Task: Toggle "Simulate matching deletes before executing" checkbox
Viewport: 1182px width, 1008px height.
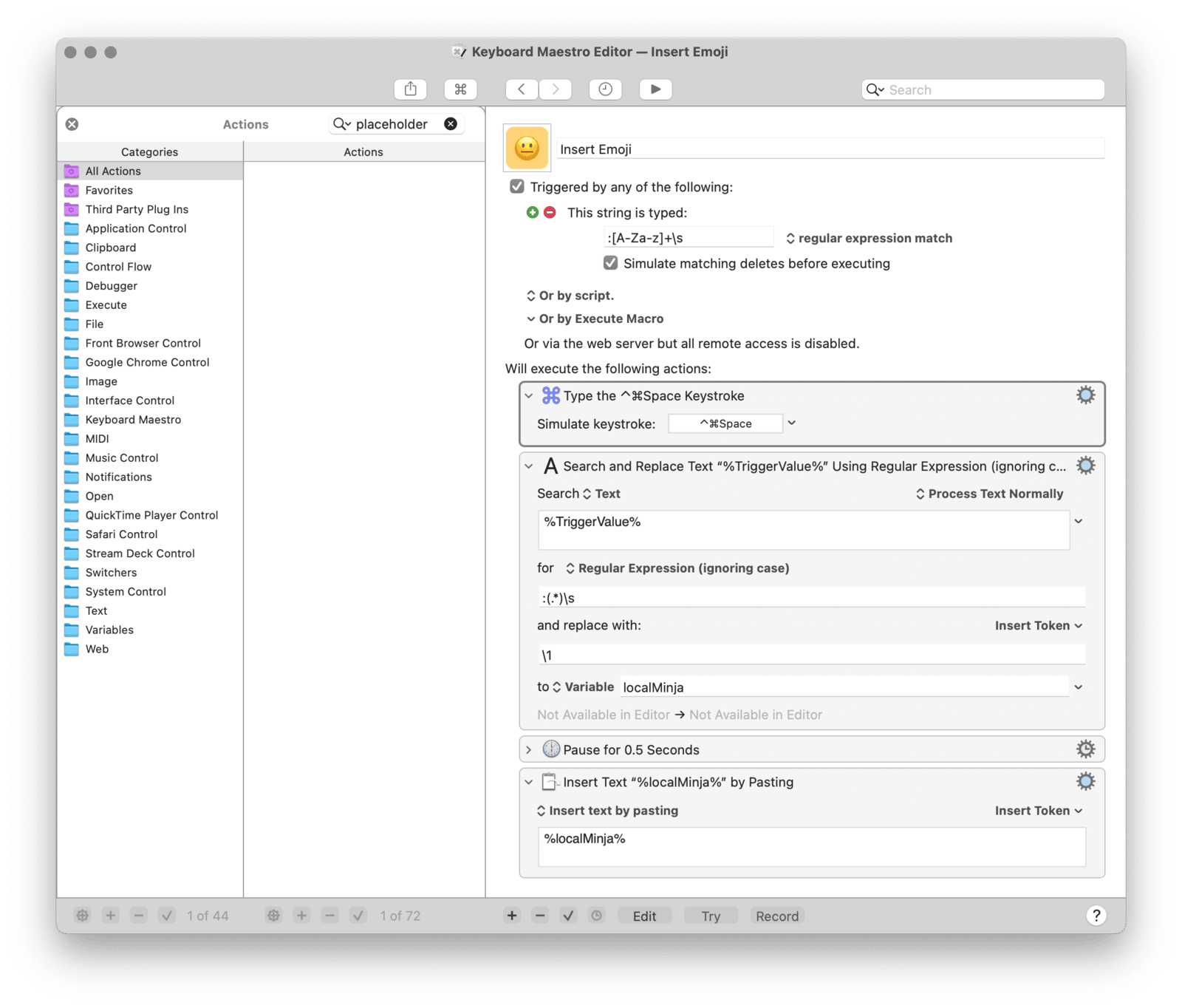Action: pos(610,263)
